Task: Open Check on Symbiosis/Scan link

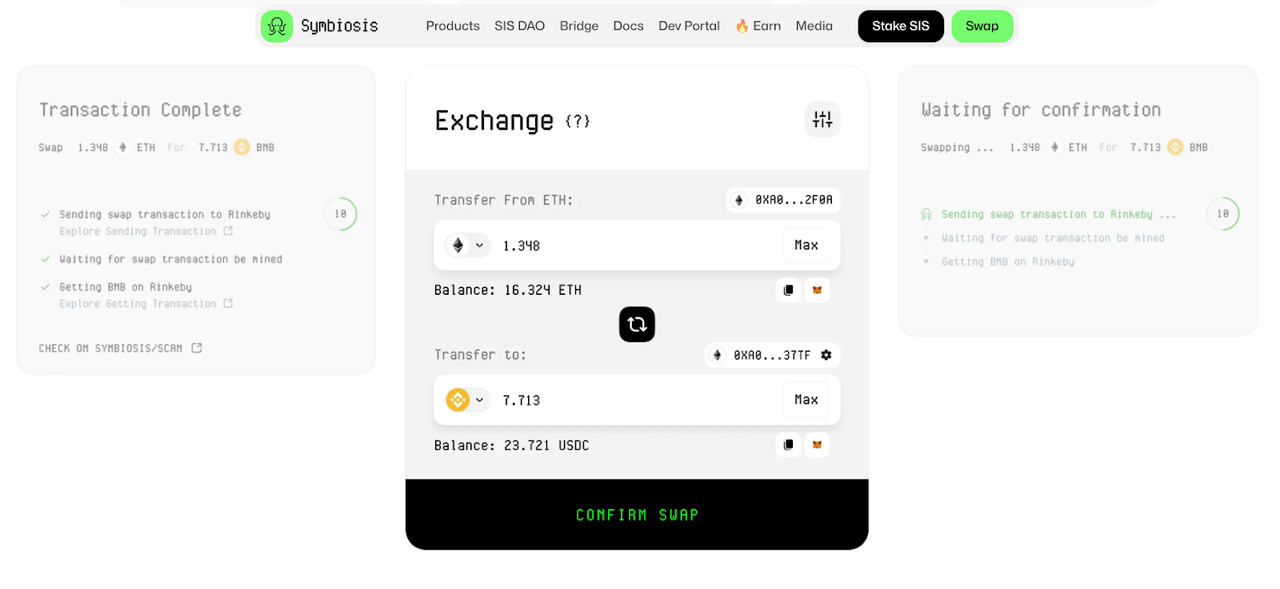Action: coord(120,348)
